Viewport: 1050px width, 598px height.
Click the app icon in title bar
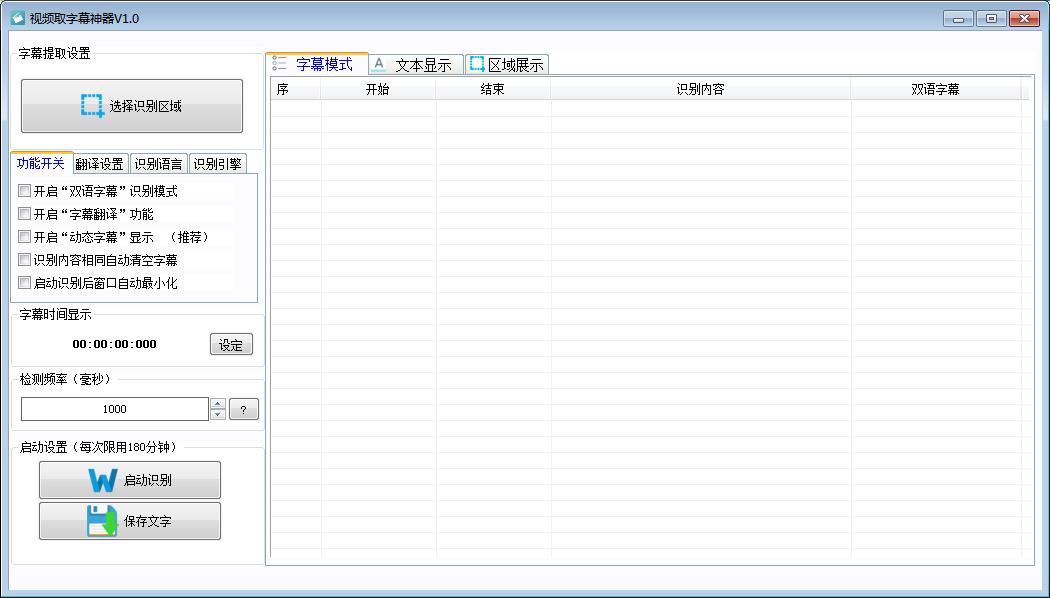coord(18,18)
